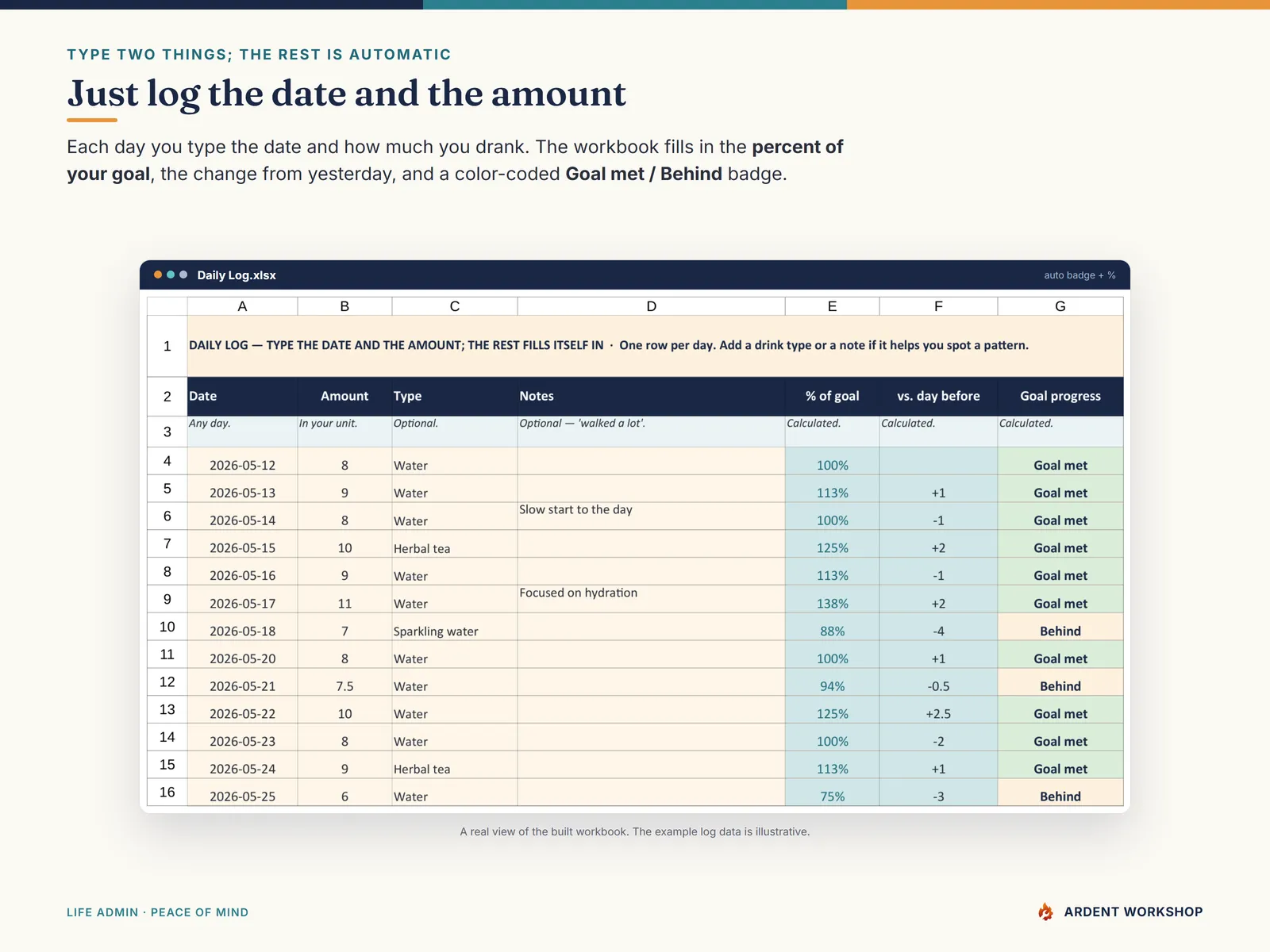The image size is (1270, 952).
Task: Click the -0.5 change cell
Action: click(938, 682)
